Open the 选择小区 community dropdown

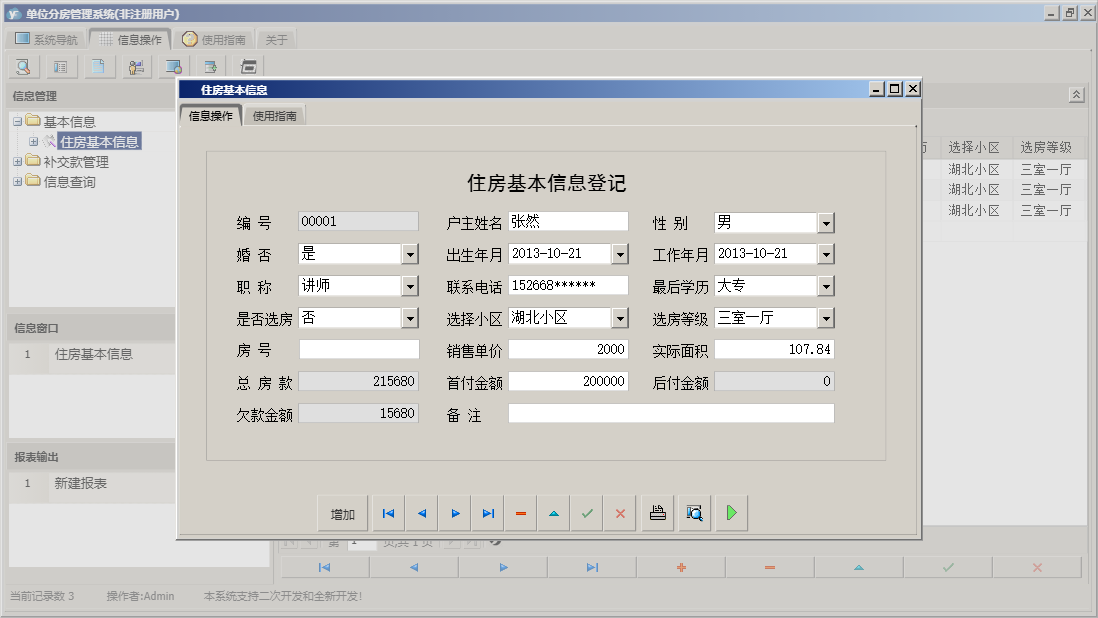pyautogui.click(x=621, y=317)
